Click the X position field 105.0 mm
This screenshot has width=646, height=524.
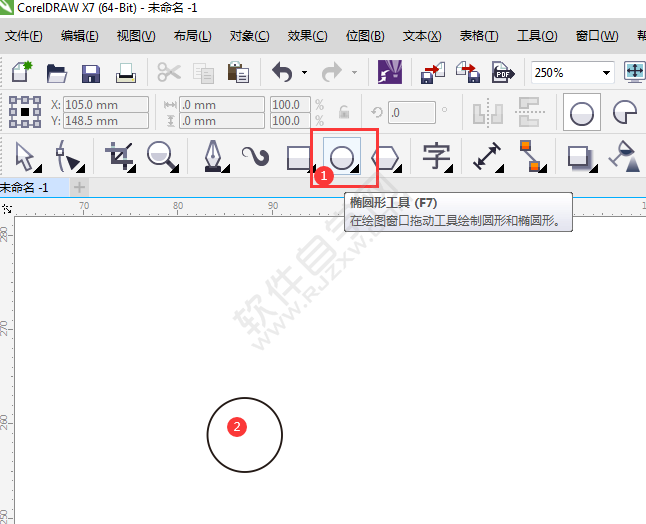click(106, 105)
